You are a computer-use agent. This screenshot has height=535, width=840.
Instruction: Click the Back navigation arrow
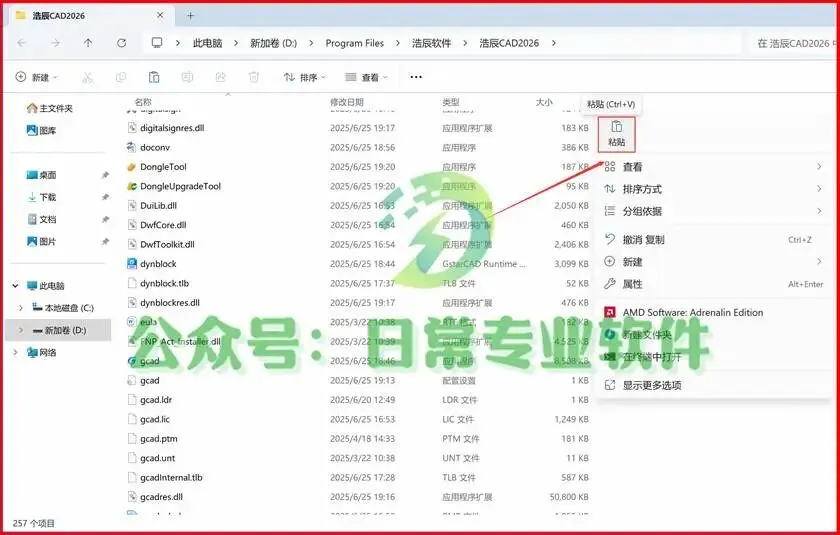21,43
